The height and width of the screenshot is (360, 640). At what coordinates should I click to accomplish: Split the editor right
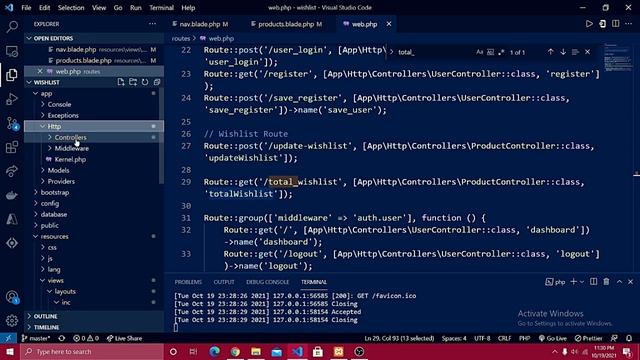pyautogui.click(x=616, y=24)
